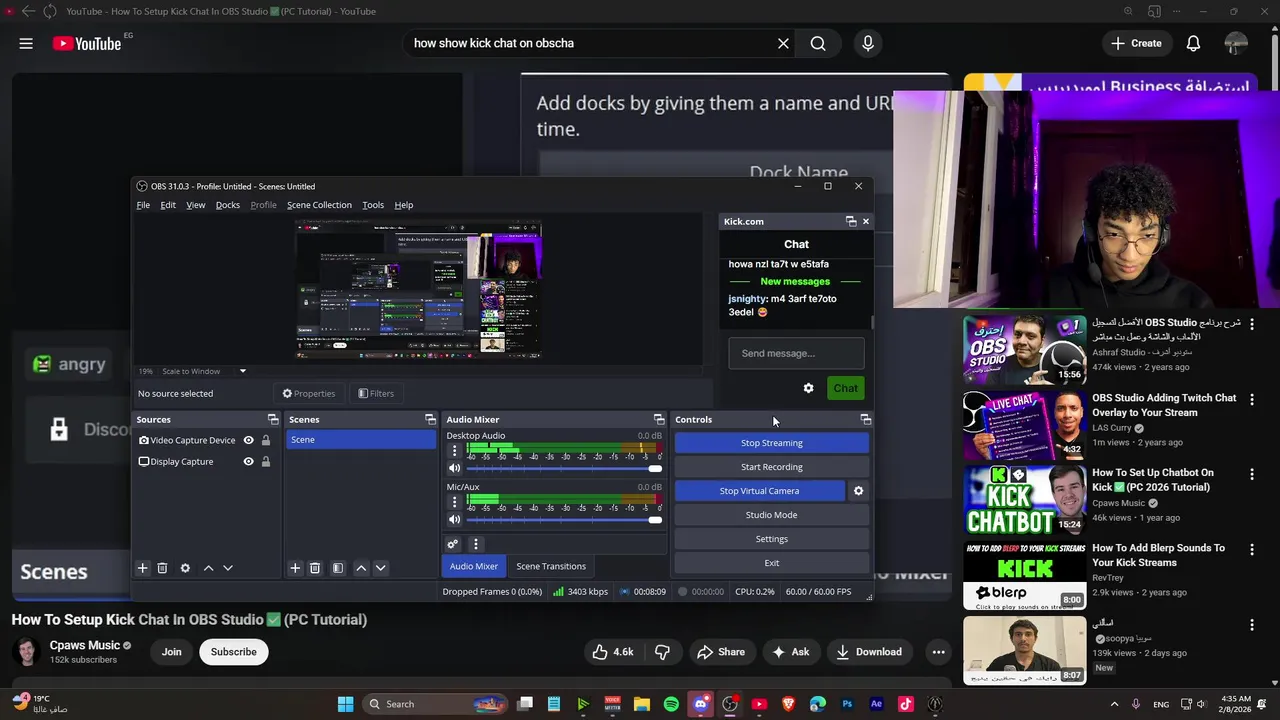Open source Properties button in OBS
Image resolution: width=1280 pixels, height=720 pixels.
coord(308,394)
